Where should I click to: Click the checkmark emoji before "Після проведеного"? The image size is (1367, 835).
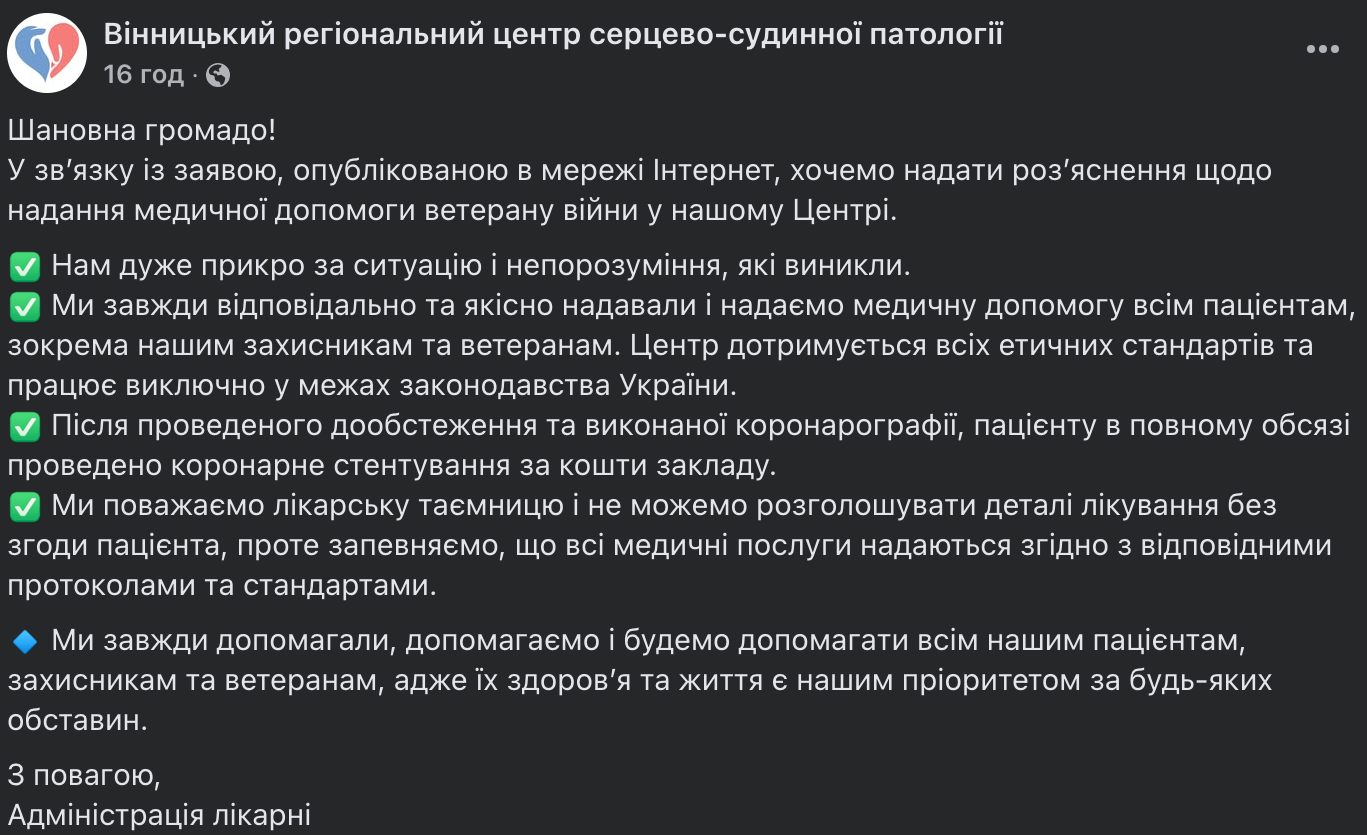tap(24, 427)
